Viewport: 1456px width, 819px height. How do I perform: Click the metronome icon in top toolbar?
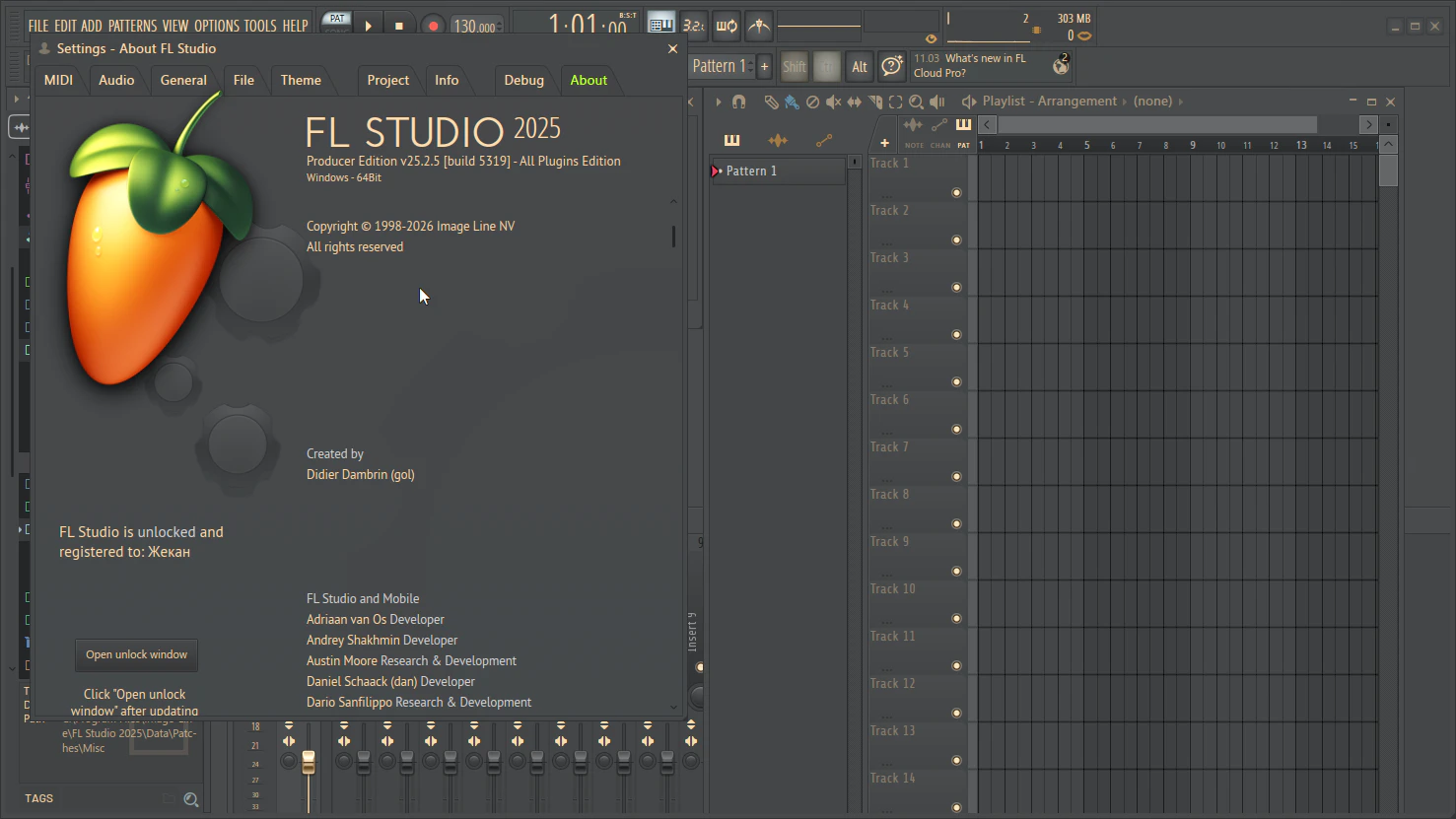coord(758,26)
